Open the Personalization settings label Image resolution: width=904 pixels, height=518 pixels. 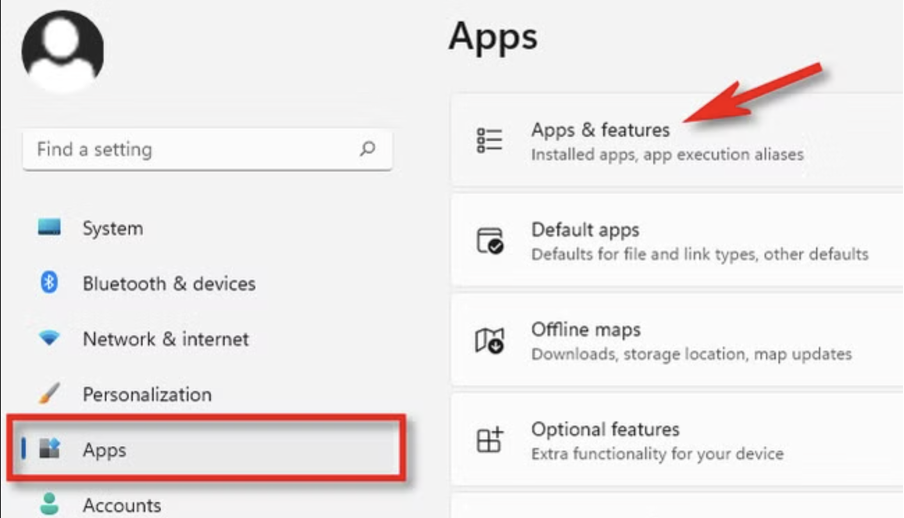click(x=146, y=394)
